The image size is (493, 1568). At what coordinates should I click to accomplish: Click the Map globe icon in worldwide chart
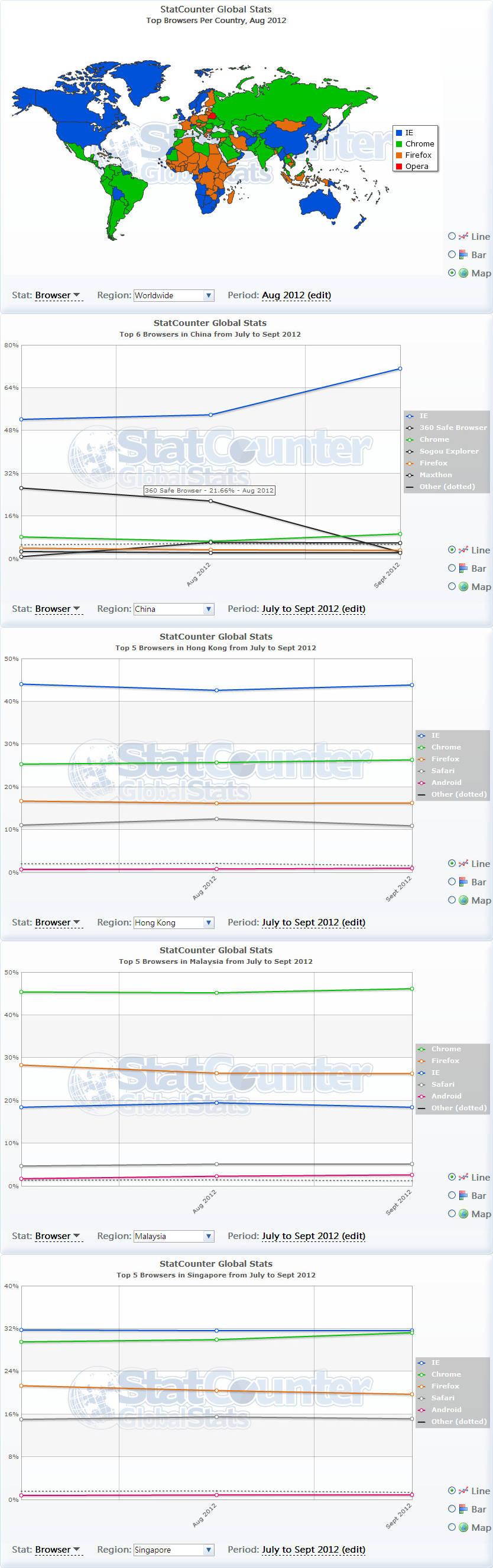(463, 273)
